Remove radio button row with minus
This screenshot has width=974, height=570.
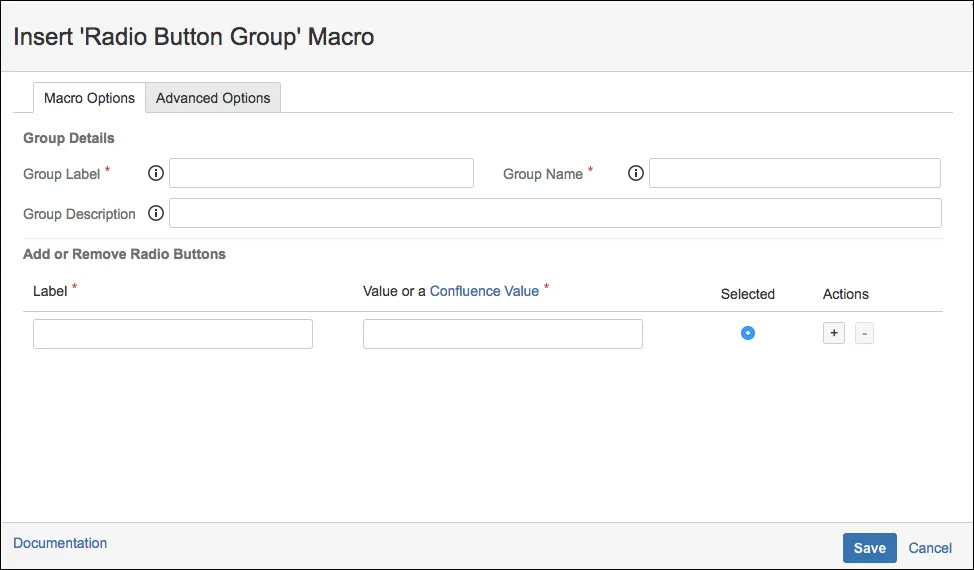point(864,333)
